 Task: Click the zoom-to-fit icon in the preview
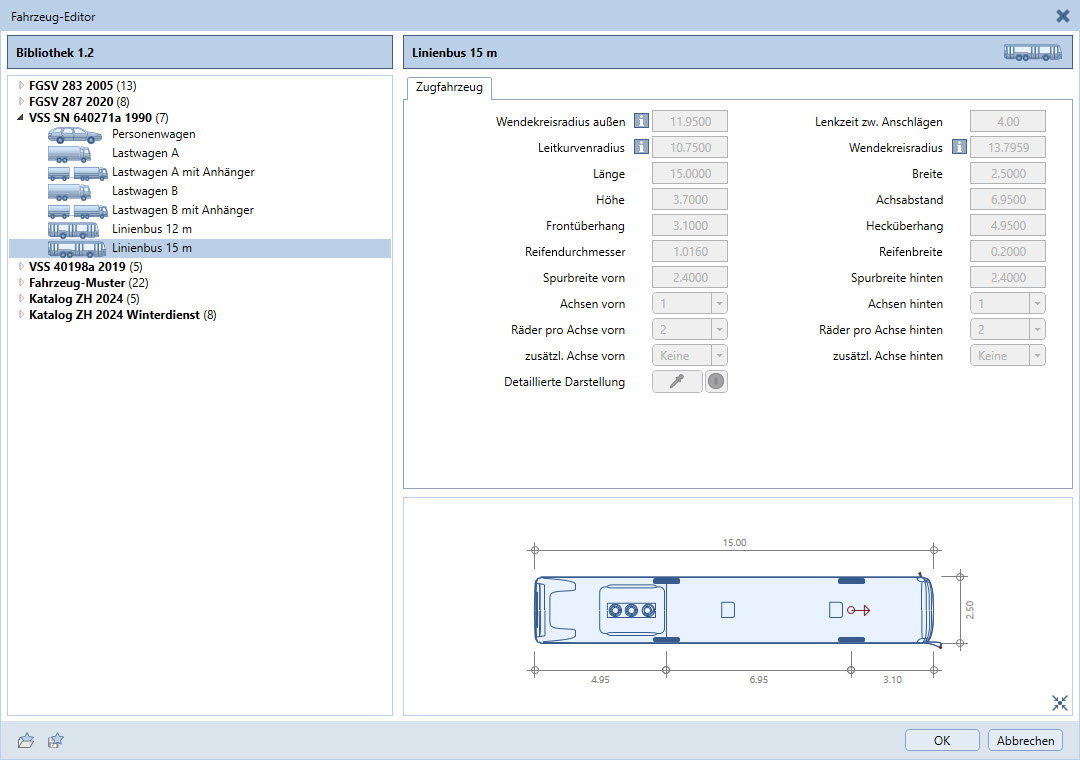[1060, 703]
